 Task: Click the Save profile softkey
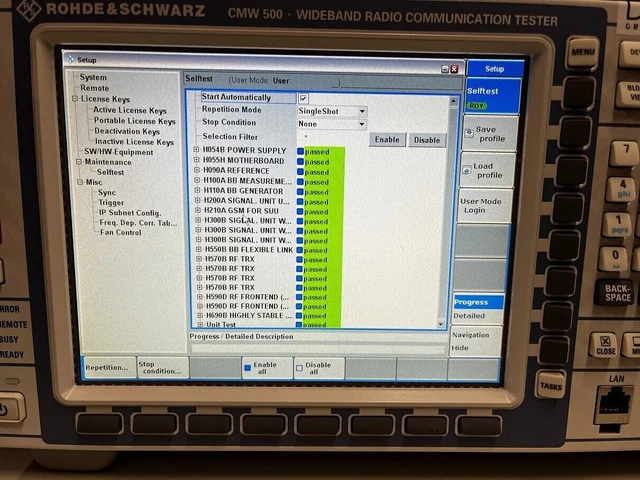[x=490, y=134]
